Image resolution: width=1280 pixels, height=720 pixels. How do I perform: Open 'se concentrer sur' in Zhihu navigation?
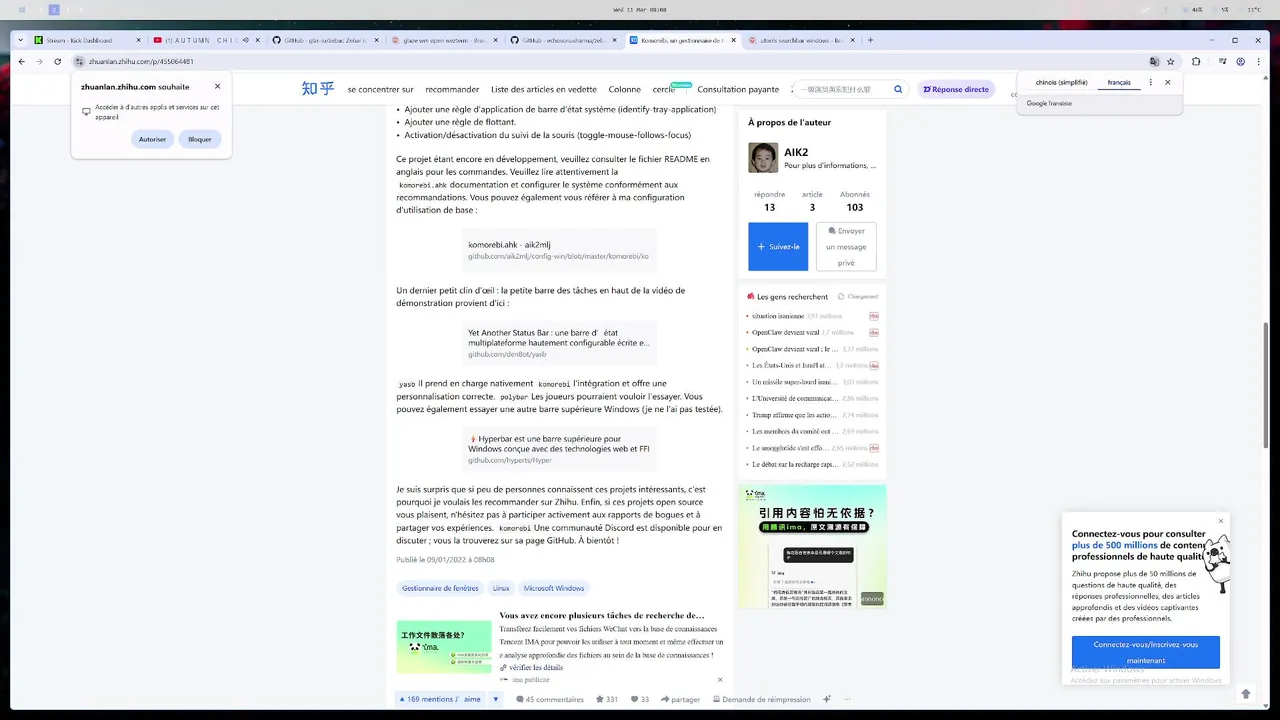tap(380, 89)
